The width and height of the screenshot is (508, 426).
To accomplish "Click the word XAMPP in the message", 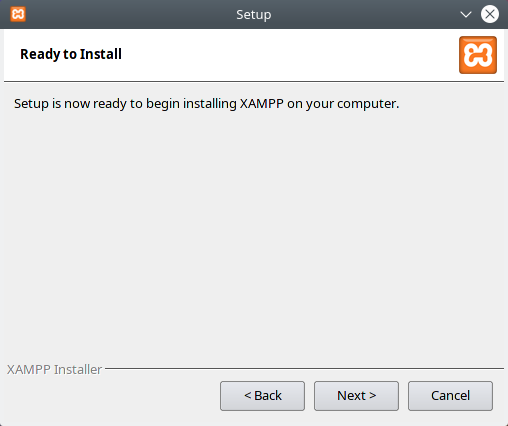I will tap(262, 104).
